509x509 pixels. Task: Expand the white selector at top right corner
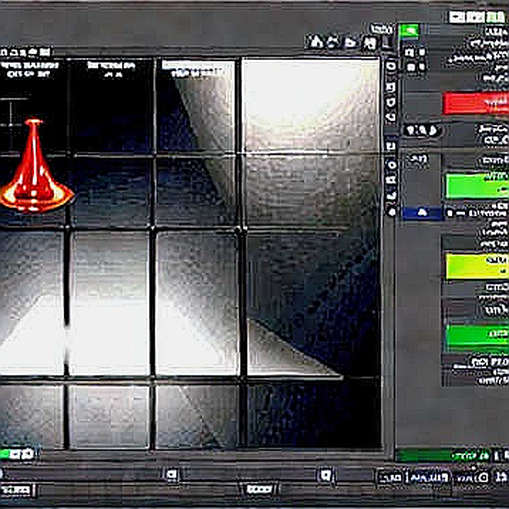click(x=476, y=17)
